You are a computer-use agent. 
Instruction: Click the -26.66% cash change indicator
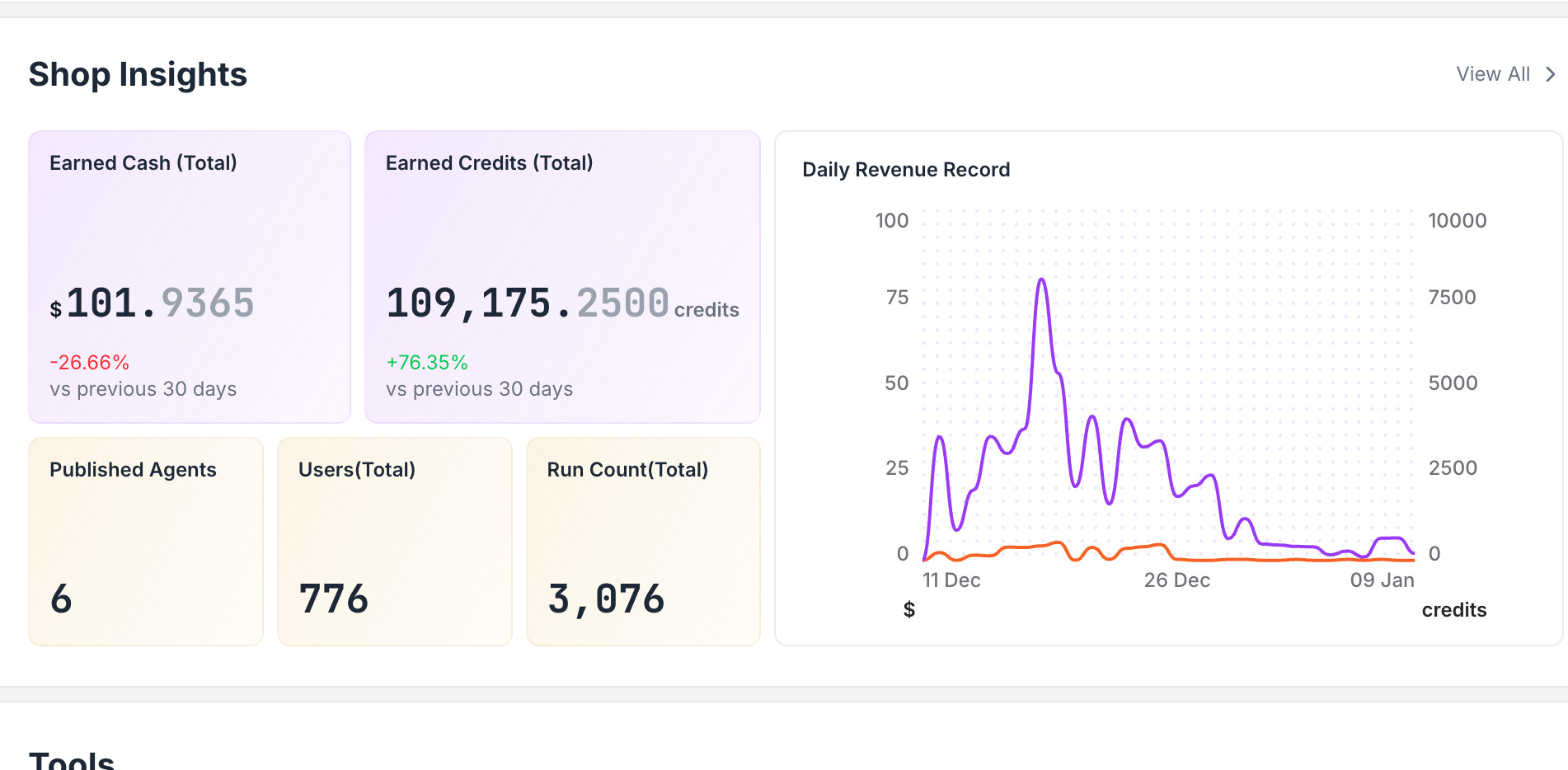[90, 362]
